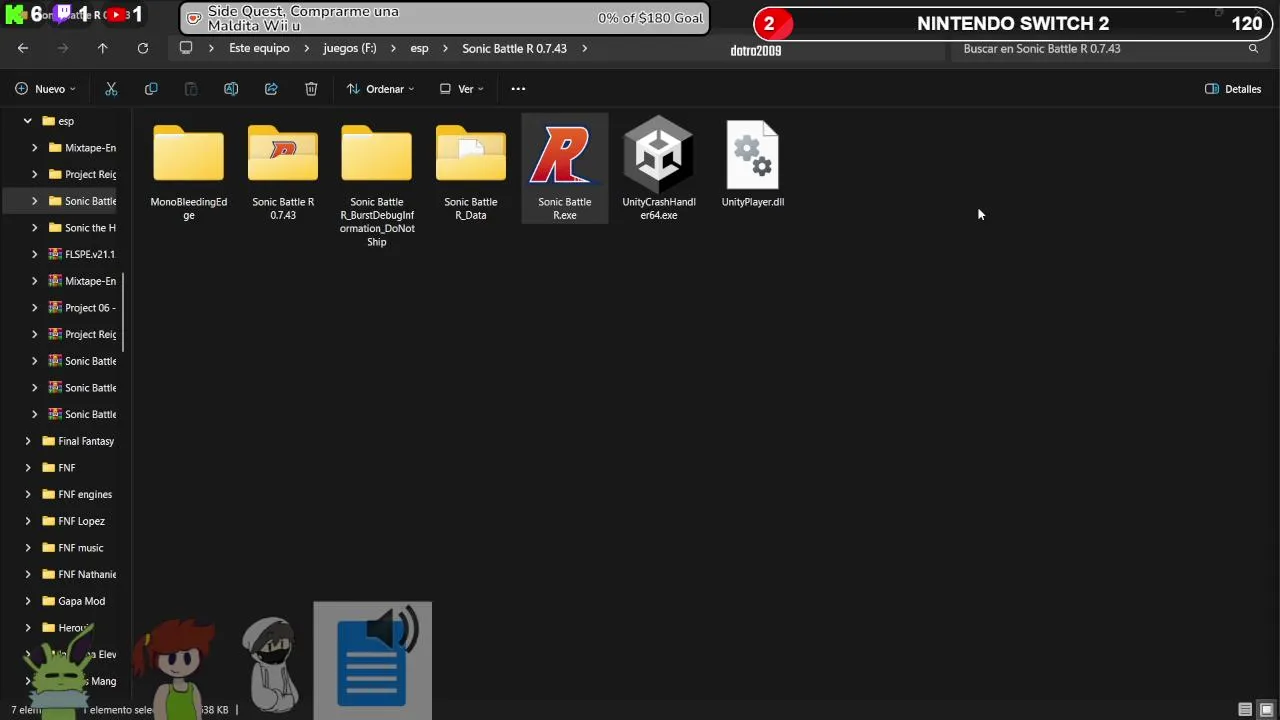1280x720 pixels.
Task: Click Sonic Battle R 0.7.43 breadcrumb
Action: point(514,48)
